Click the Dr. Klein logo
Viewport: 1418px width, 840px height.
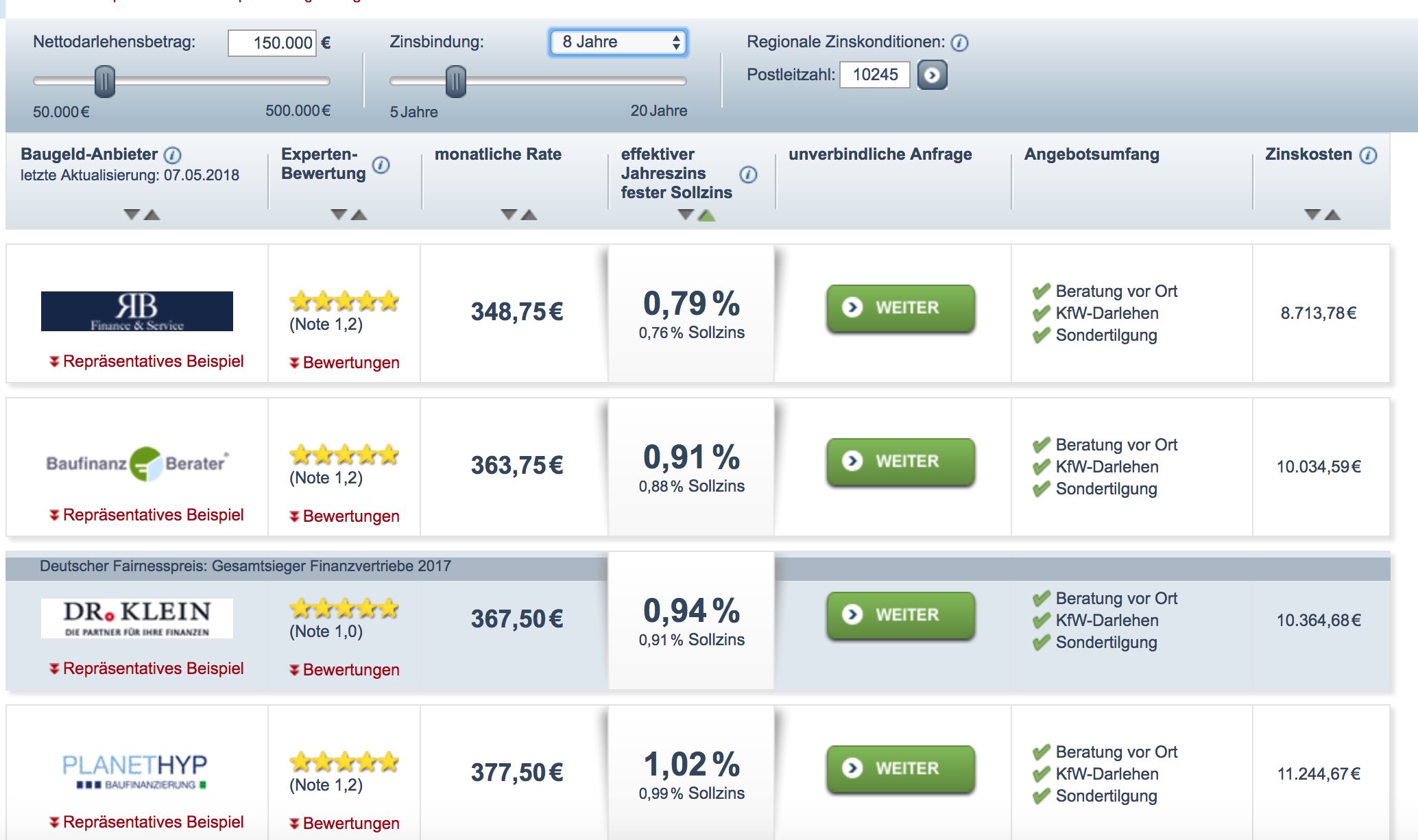coord(137,619)
